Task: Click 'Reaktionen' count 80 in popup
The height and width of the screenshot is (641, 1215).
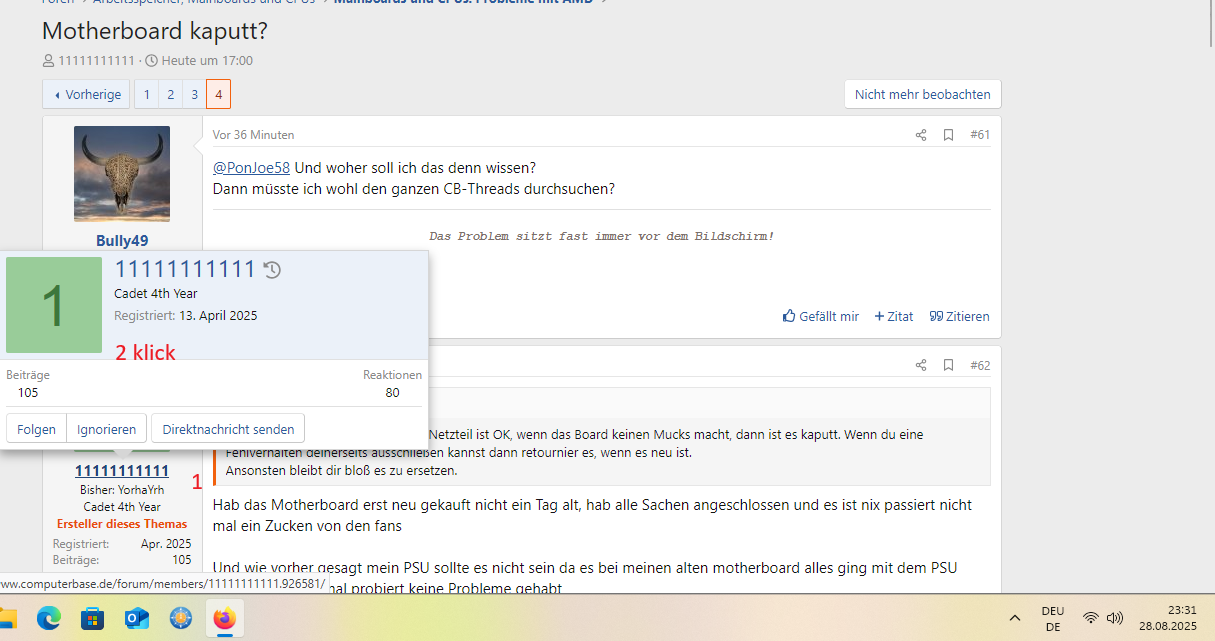Action: coord(392,392)
